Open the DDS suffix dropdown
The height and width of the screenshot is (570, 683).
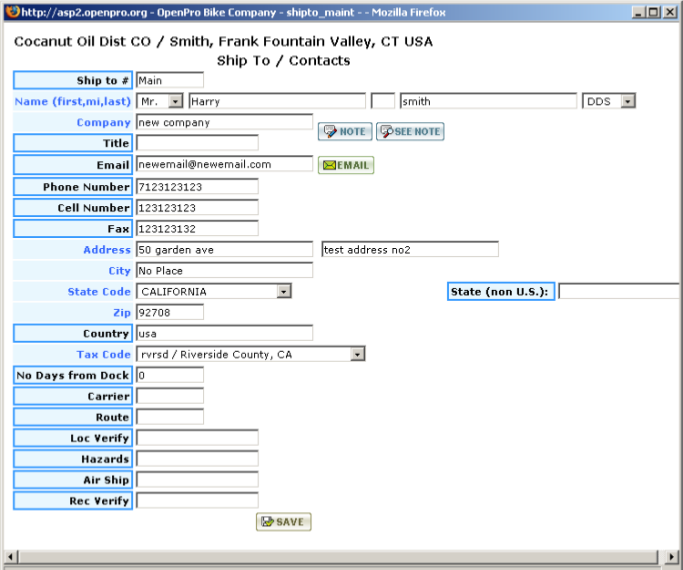click(x=628, y=101)
